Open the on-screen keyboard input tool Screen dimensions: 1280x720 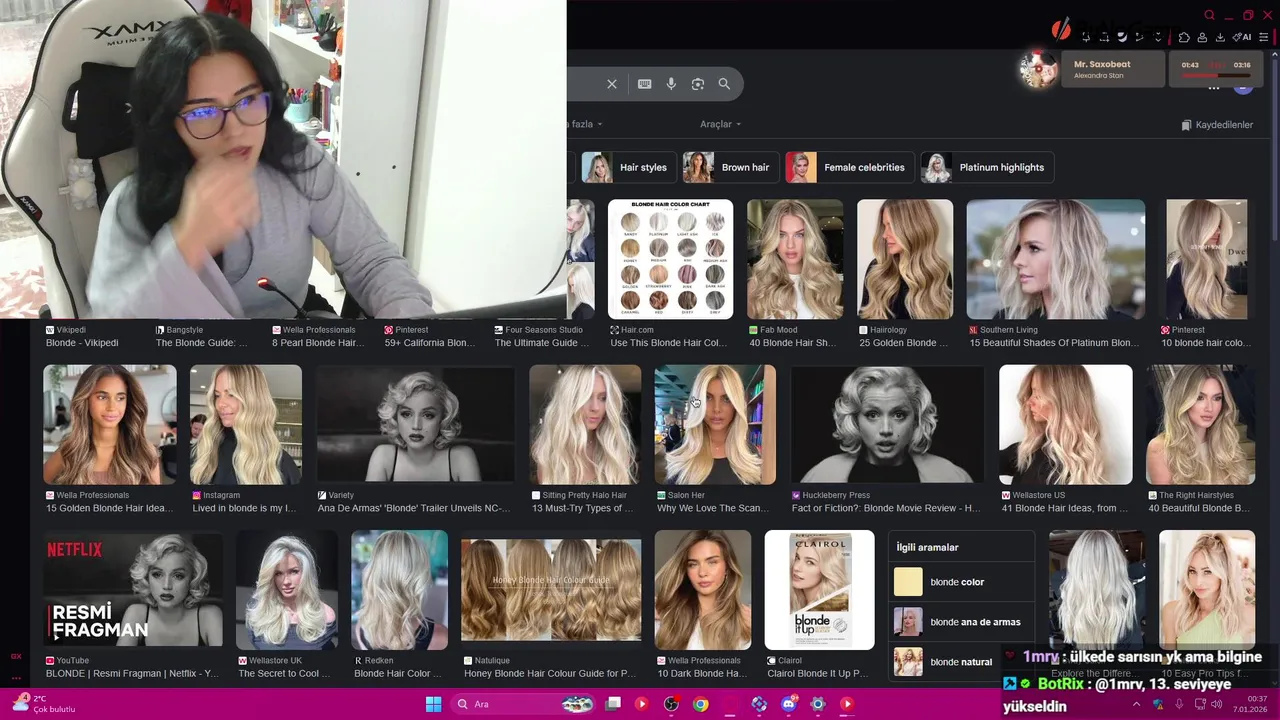pyautogui.click(x=644, y=84)
